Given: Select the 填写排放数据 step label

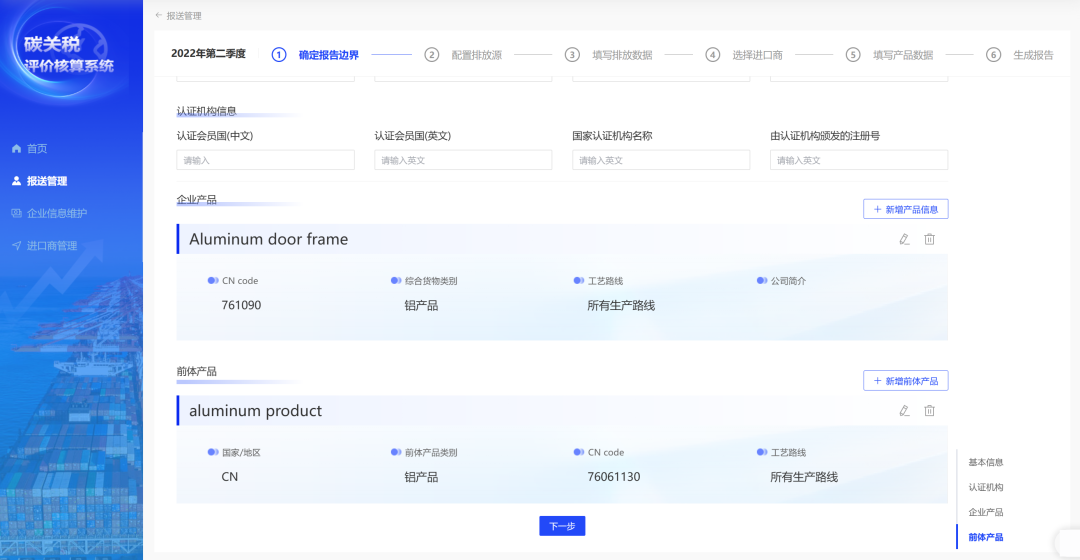Looking at the screenshot, I should pos(622,54).
